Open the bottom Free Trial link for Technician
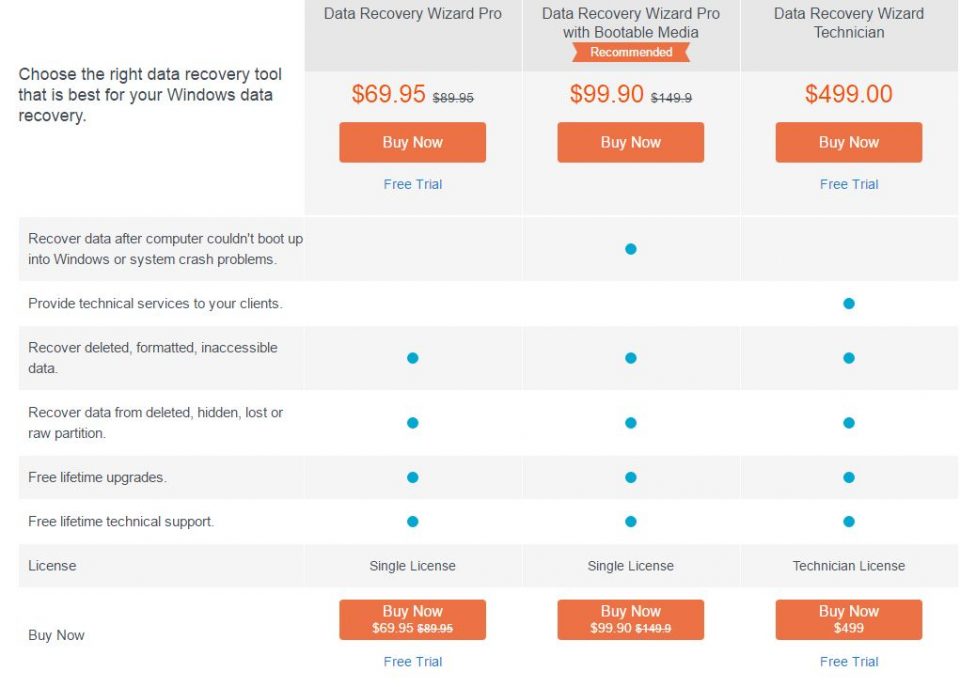Screen dimensions: 960x687 pos(848,661)
